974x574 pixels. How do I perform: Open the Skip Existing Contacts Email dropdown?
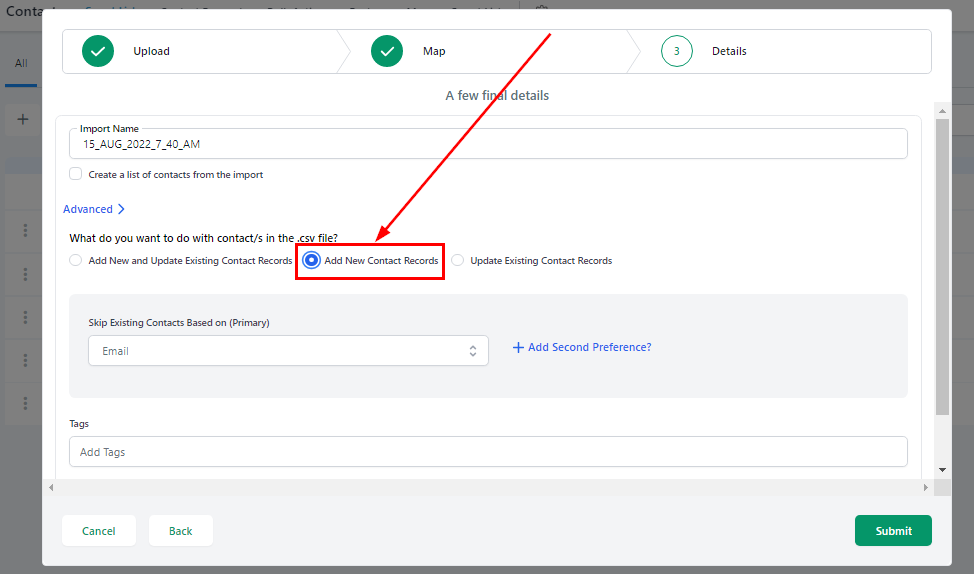[288, 351]
